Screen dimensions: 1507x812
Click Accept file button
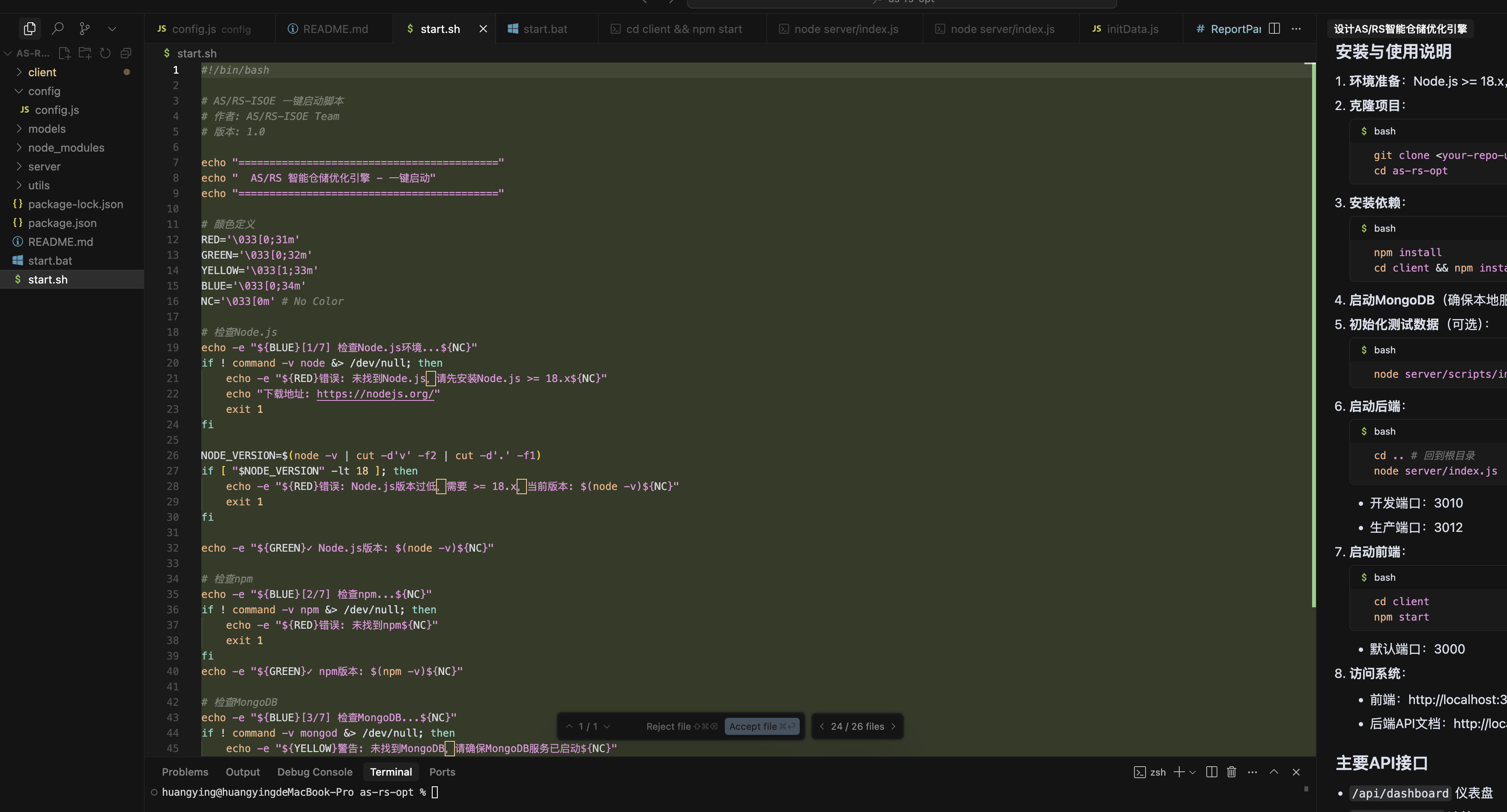click(762, 726)
